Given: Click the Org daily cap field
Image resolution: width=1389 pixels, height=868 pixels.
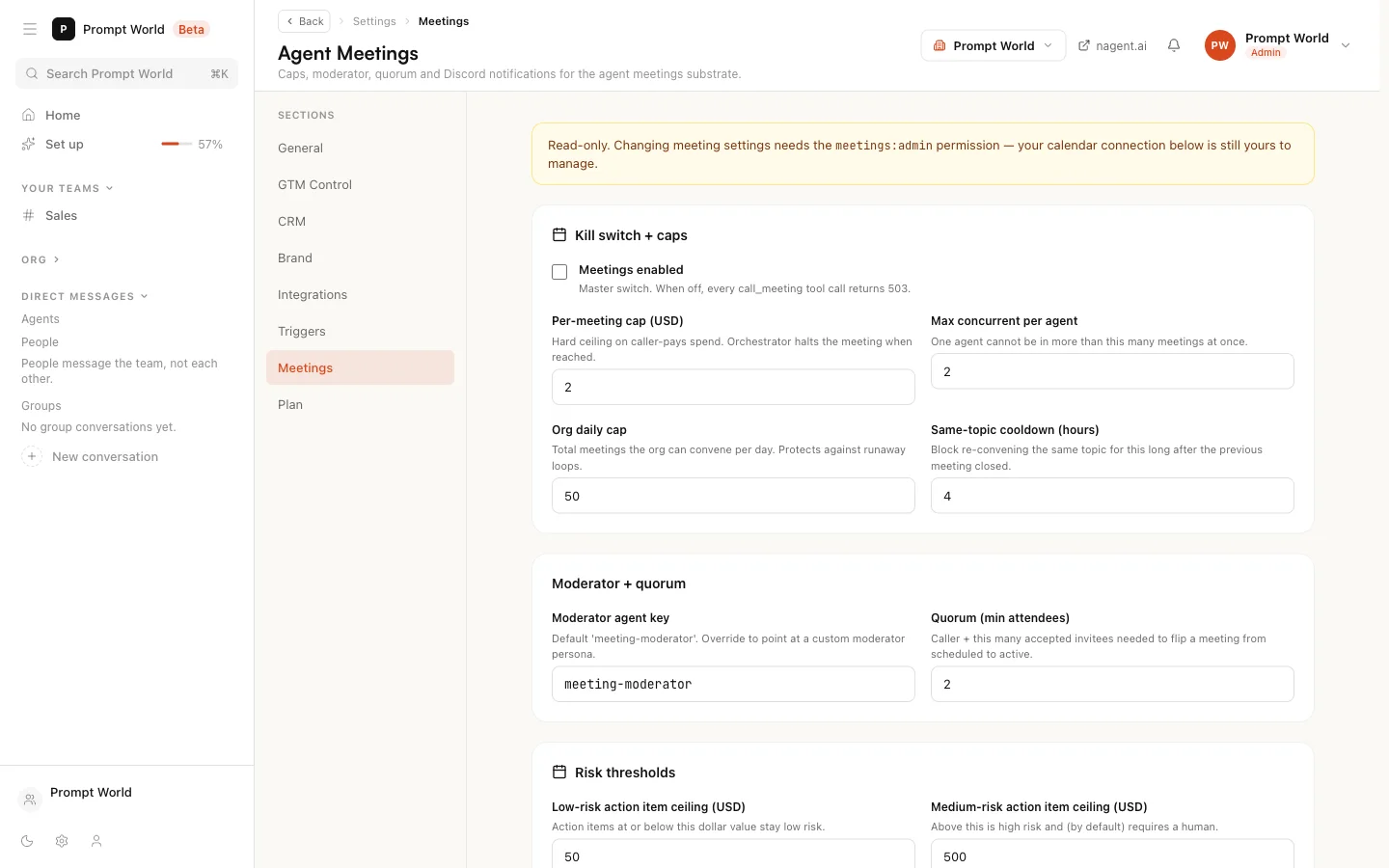Looking at the screenshot, I should coord(733,496).
